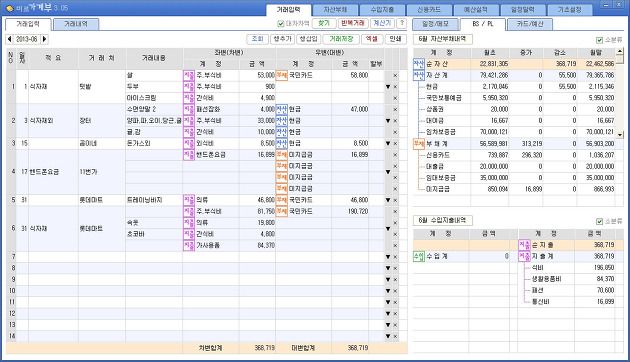Open the dropdown arrow on empty row 14
Image resolution: width=630 pixels, height=362 pixels.
pyautogui.click(x=388, y=336)
